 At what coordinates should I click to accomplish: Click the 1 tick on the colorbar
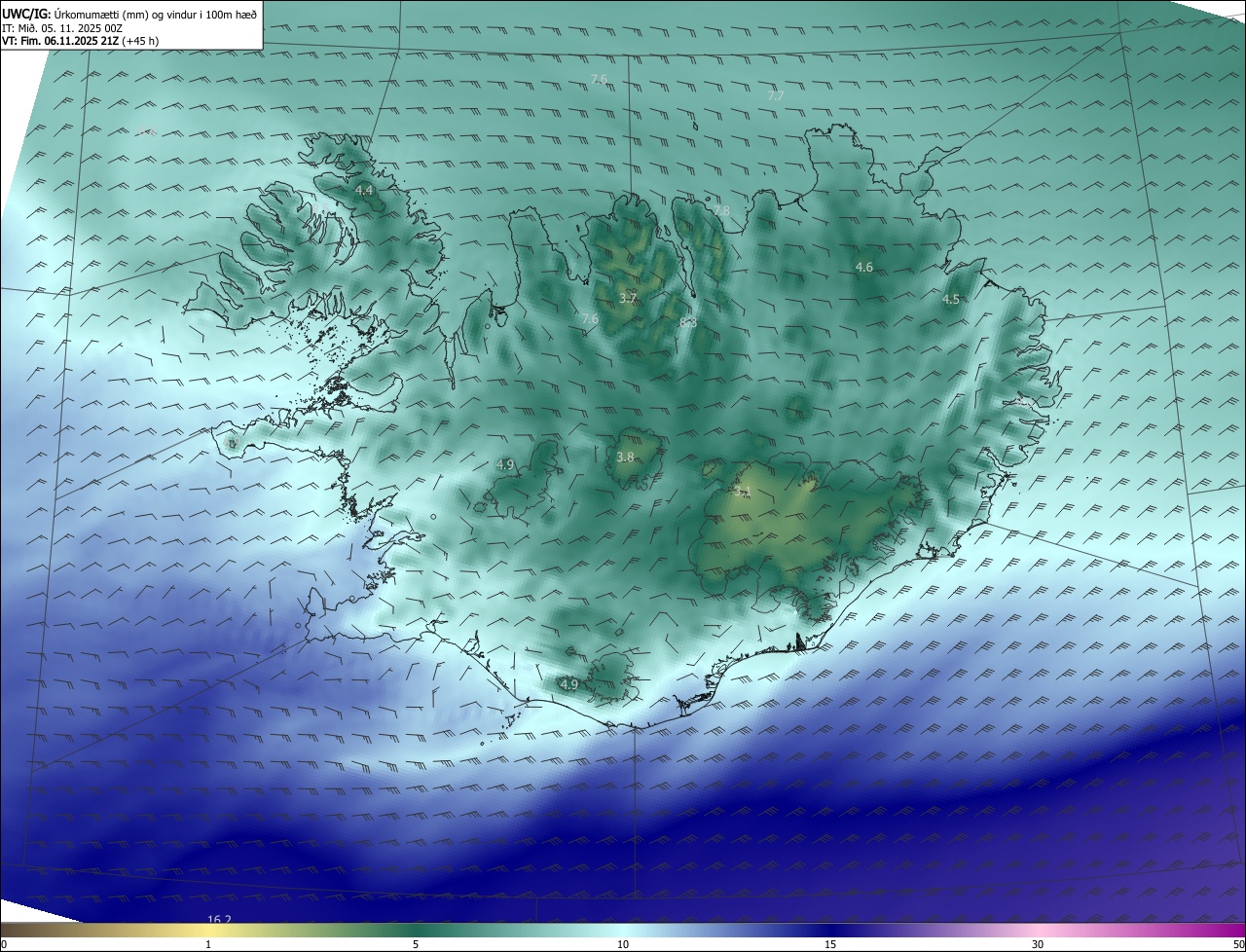click(208, 944)
